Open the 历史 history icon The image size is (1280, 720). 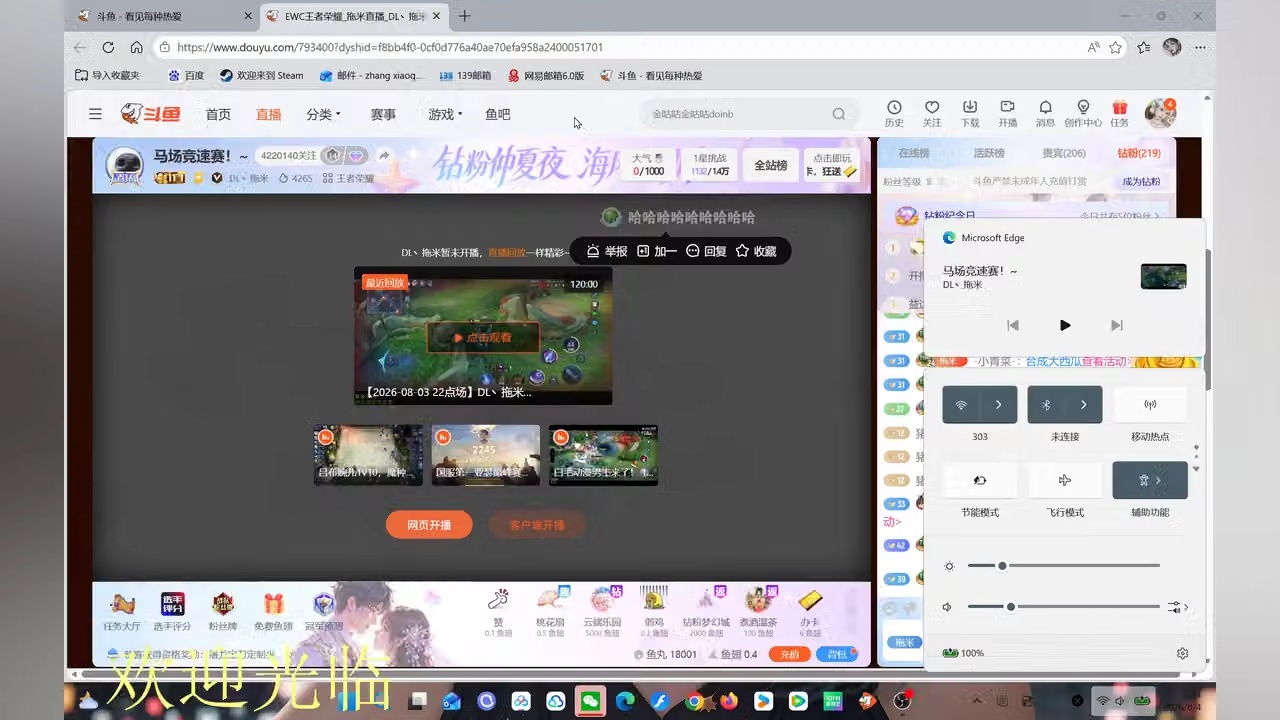(894, 113)
